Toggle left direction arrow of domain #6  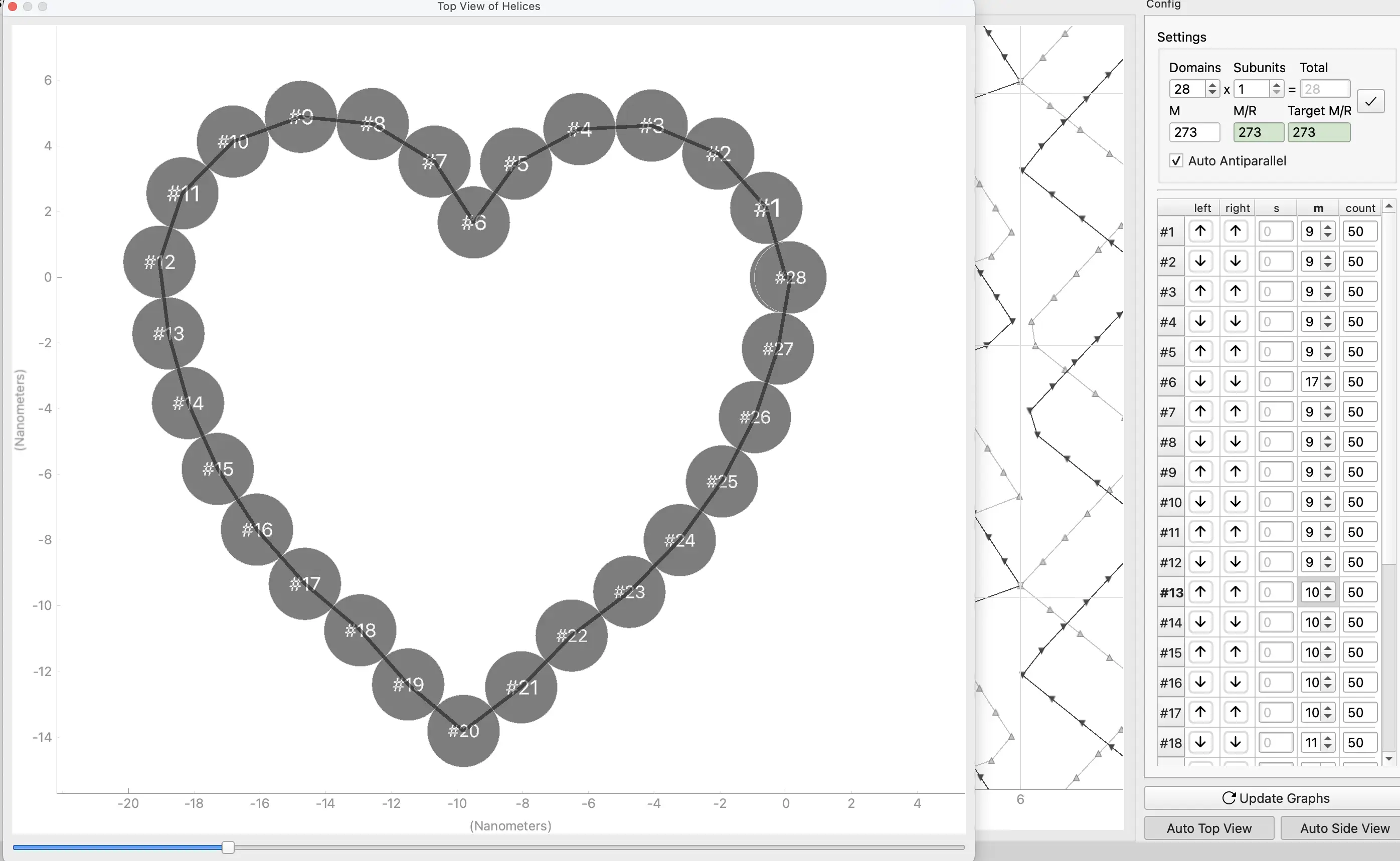pos(1200,381)
